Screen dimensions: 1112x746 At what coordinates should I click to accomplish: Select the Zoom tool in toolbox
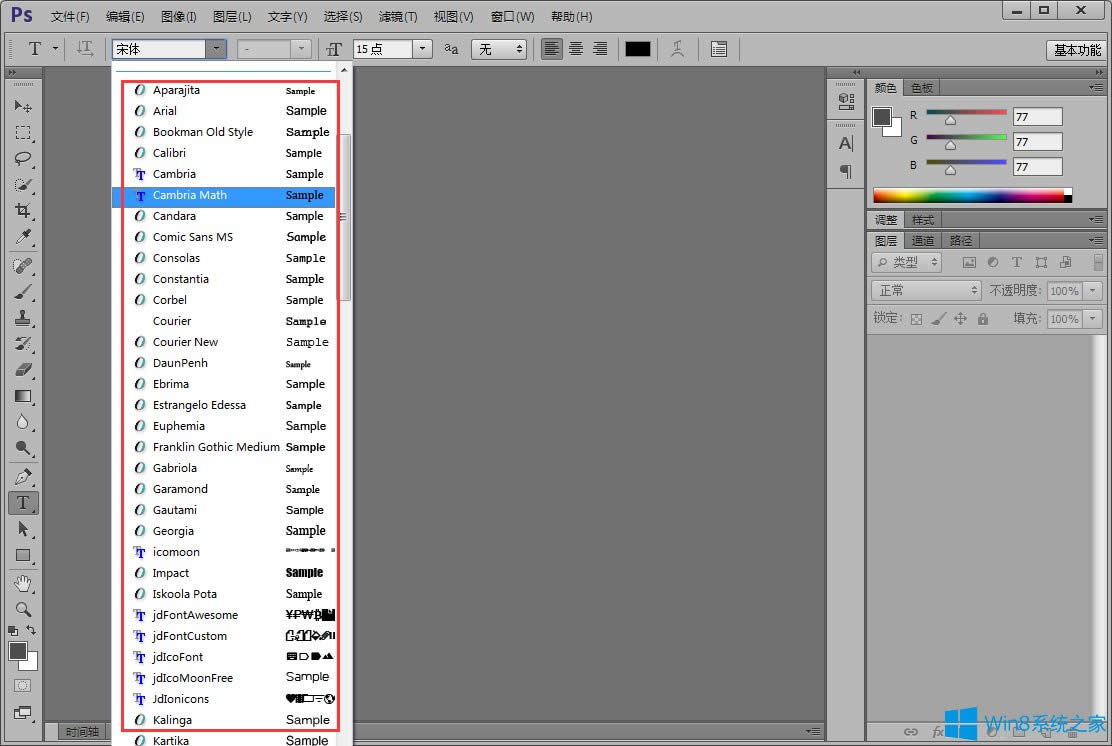(23, 608)
